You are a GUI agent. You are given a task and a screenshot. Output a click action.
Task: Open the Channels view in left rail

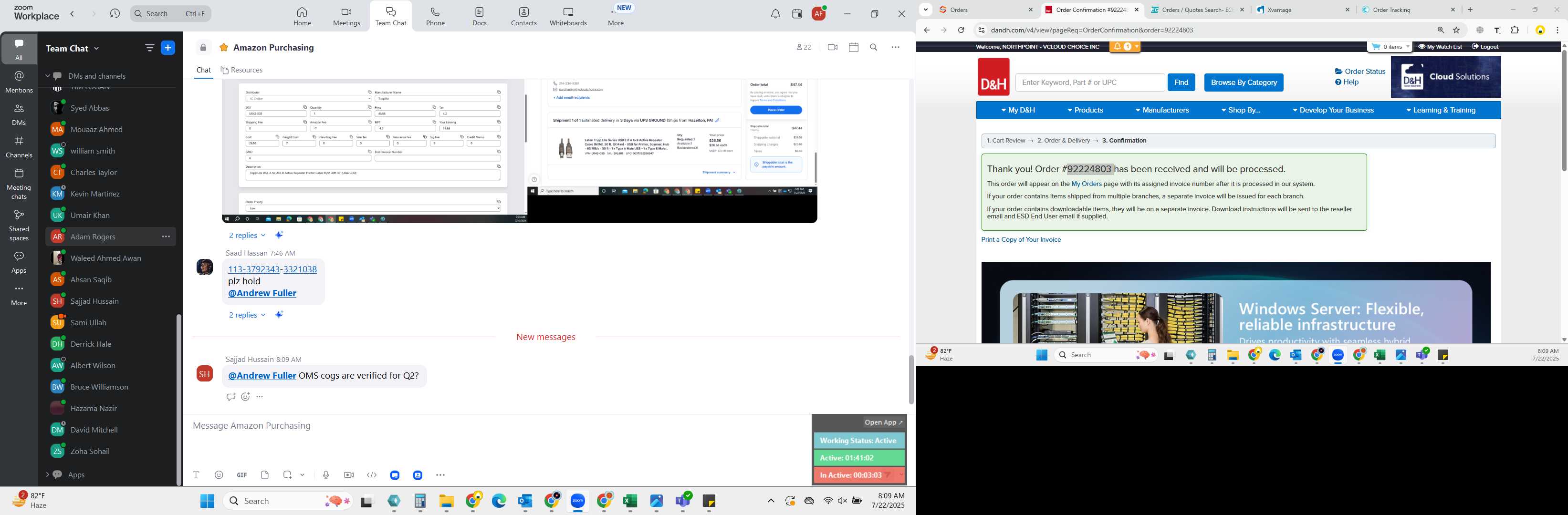click(19, 147)
